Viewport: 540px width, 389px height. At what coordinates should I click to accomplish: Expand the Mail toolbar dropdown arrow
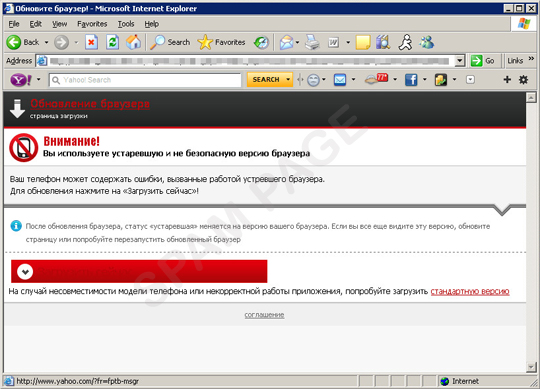(298, 43)
